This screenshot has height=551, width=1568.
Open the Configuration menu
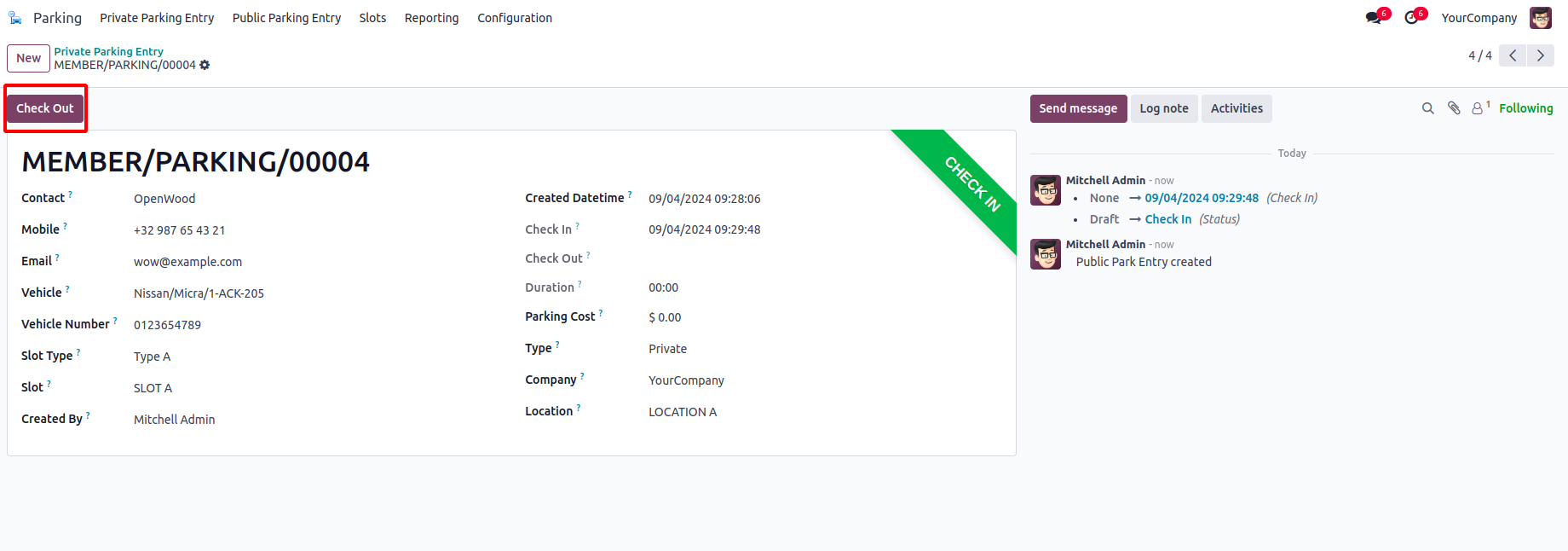pos(515,18)
